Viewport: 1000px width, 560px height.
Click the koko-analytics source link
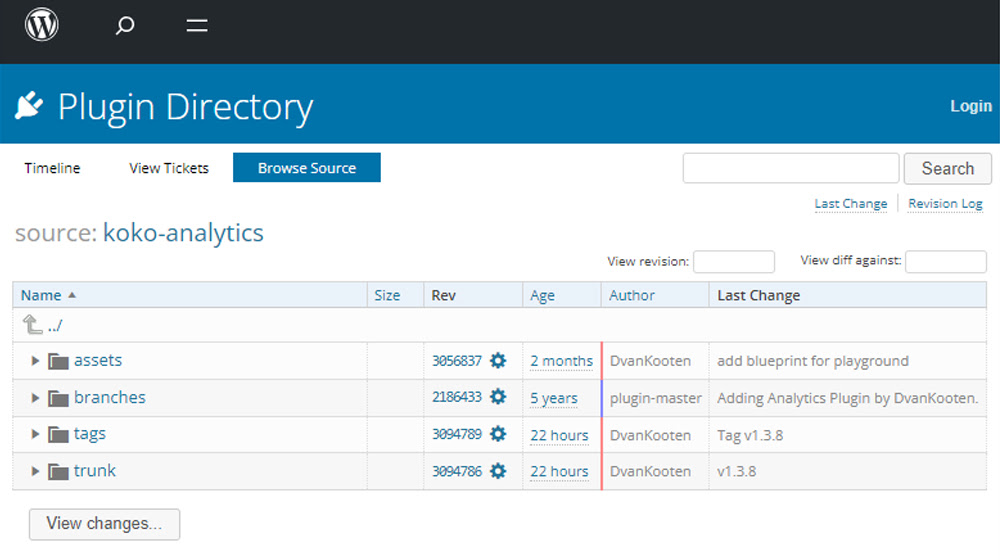183,233
